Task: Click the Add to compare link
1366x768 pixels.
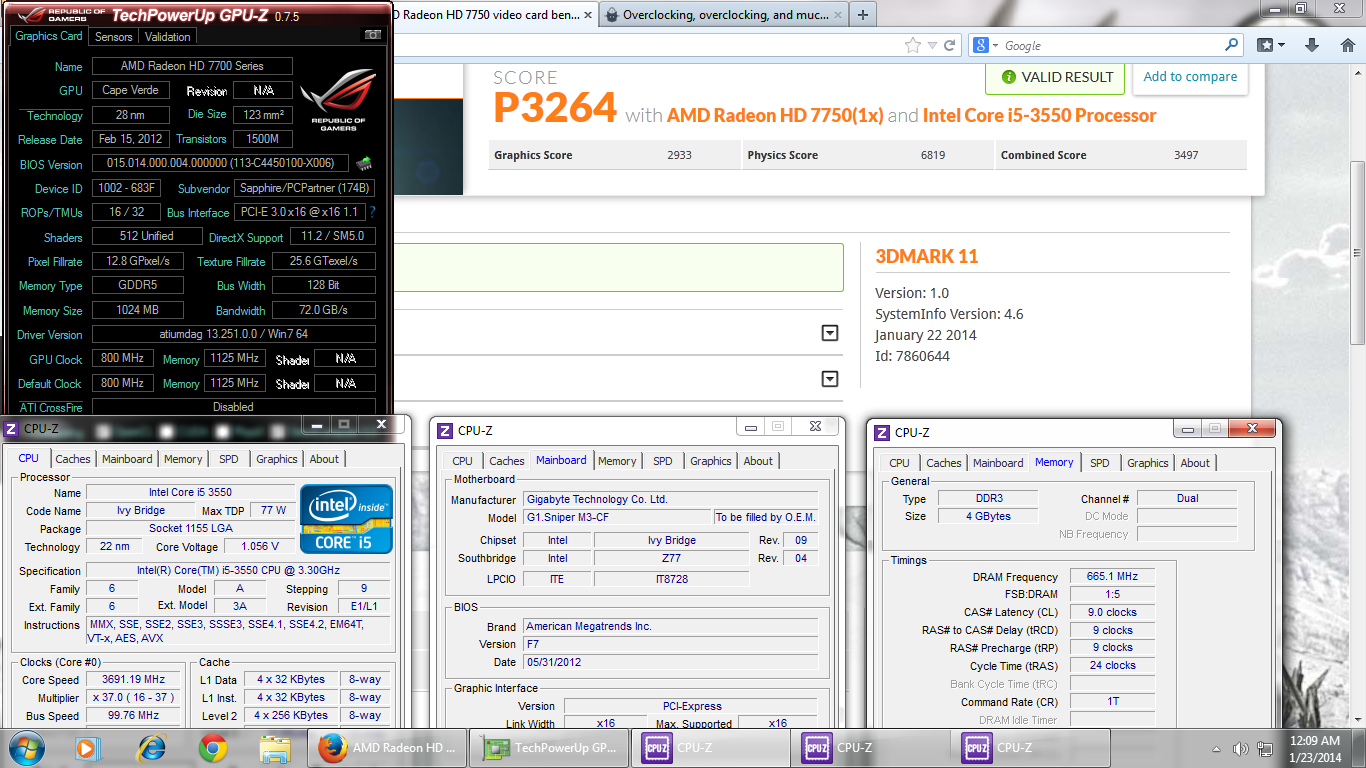Action: point(1190,76)
